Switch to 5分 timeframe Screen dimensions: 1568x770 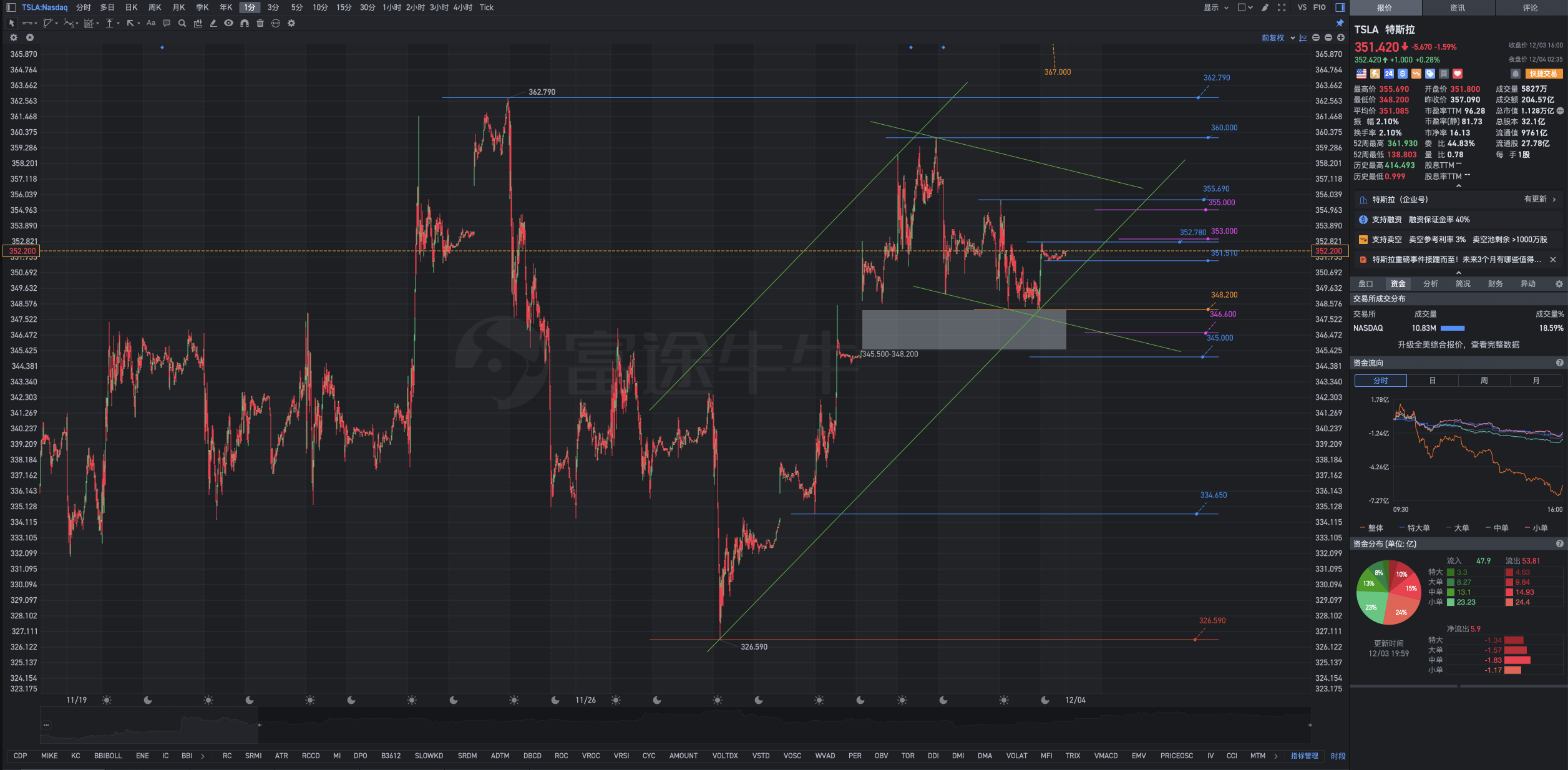tap(296, 7)
